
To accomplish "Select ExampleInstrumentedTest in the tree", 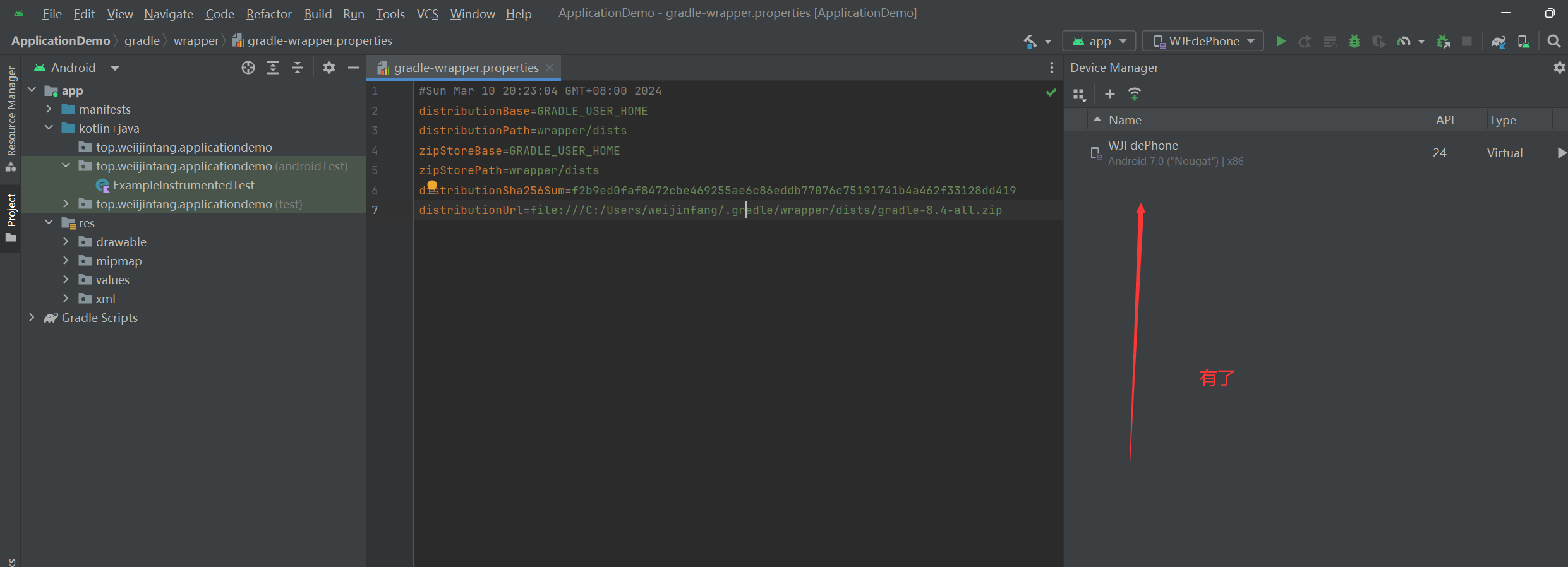I will pos(184,185).
